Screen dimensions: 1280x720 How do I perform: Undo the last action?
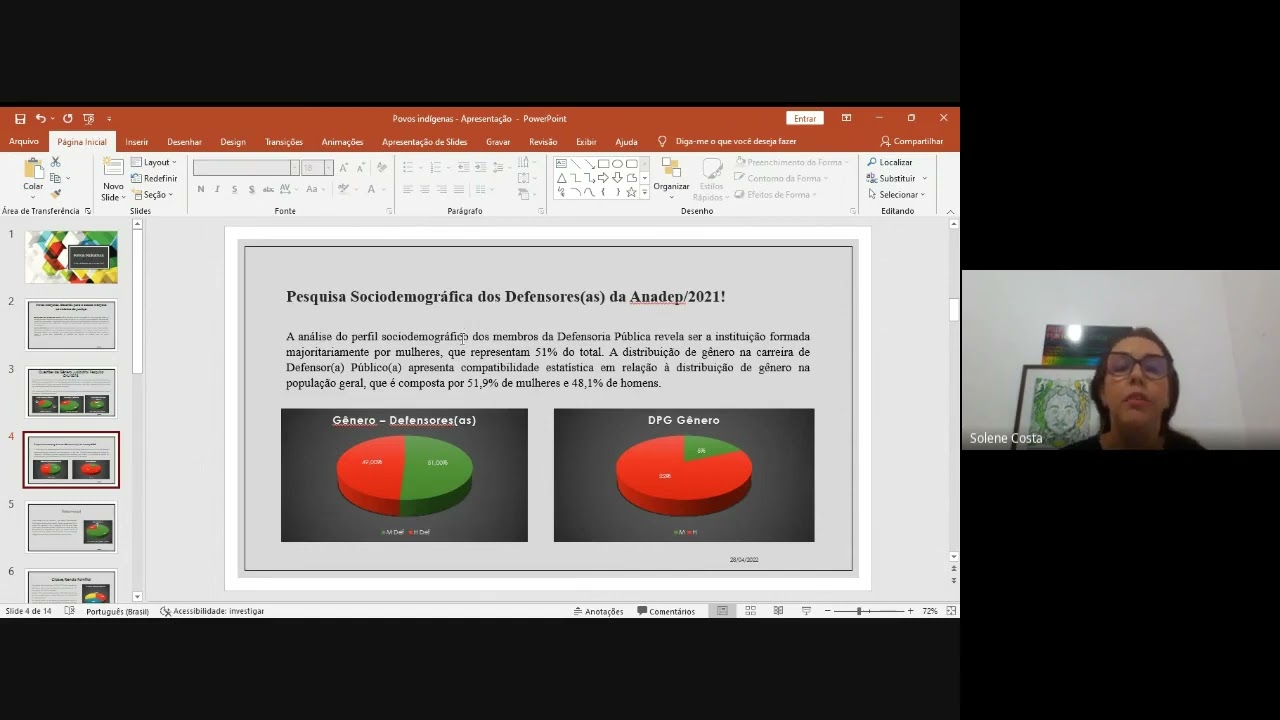pyautogui.click(x=41, y=118)
